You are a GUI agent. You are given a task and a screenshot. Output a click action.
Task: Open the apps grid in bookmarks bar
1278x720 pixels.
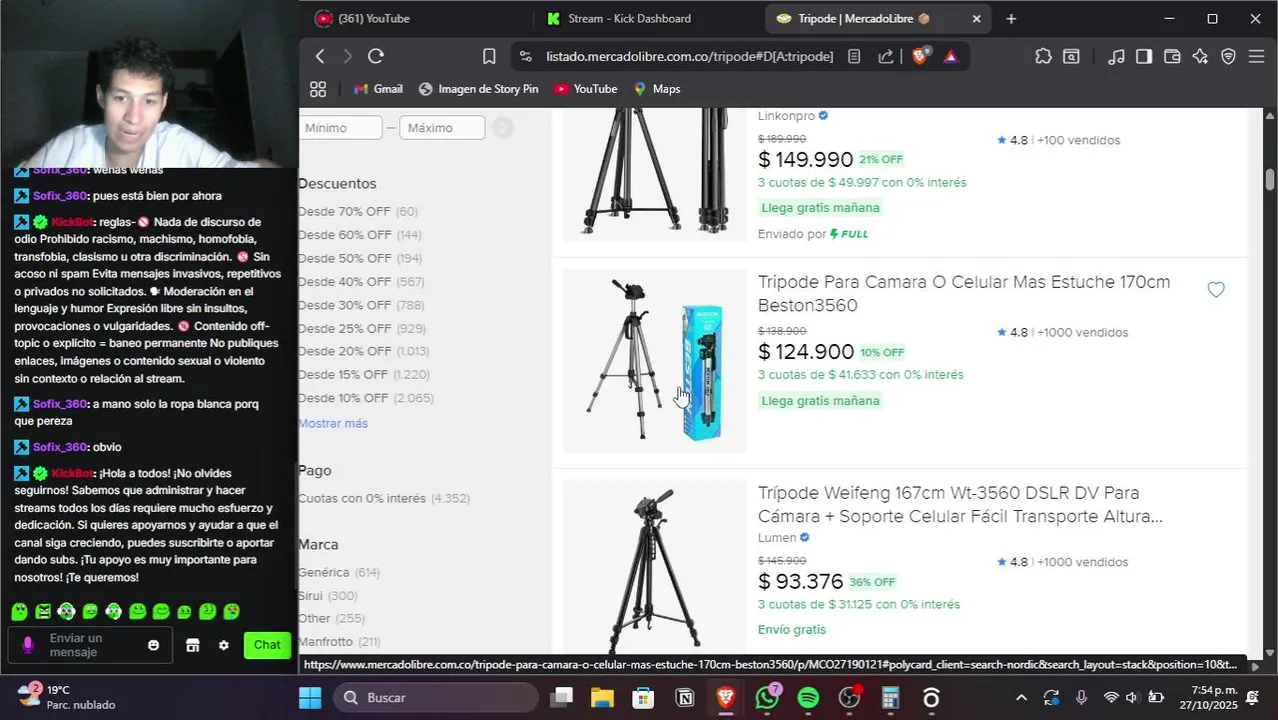point(318,89)
